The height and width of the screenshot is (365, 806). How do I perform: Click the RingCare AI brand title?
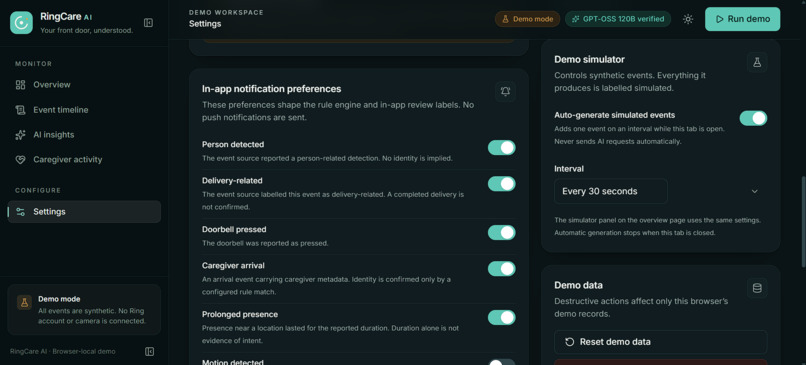(66, 17)
